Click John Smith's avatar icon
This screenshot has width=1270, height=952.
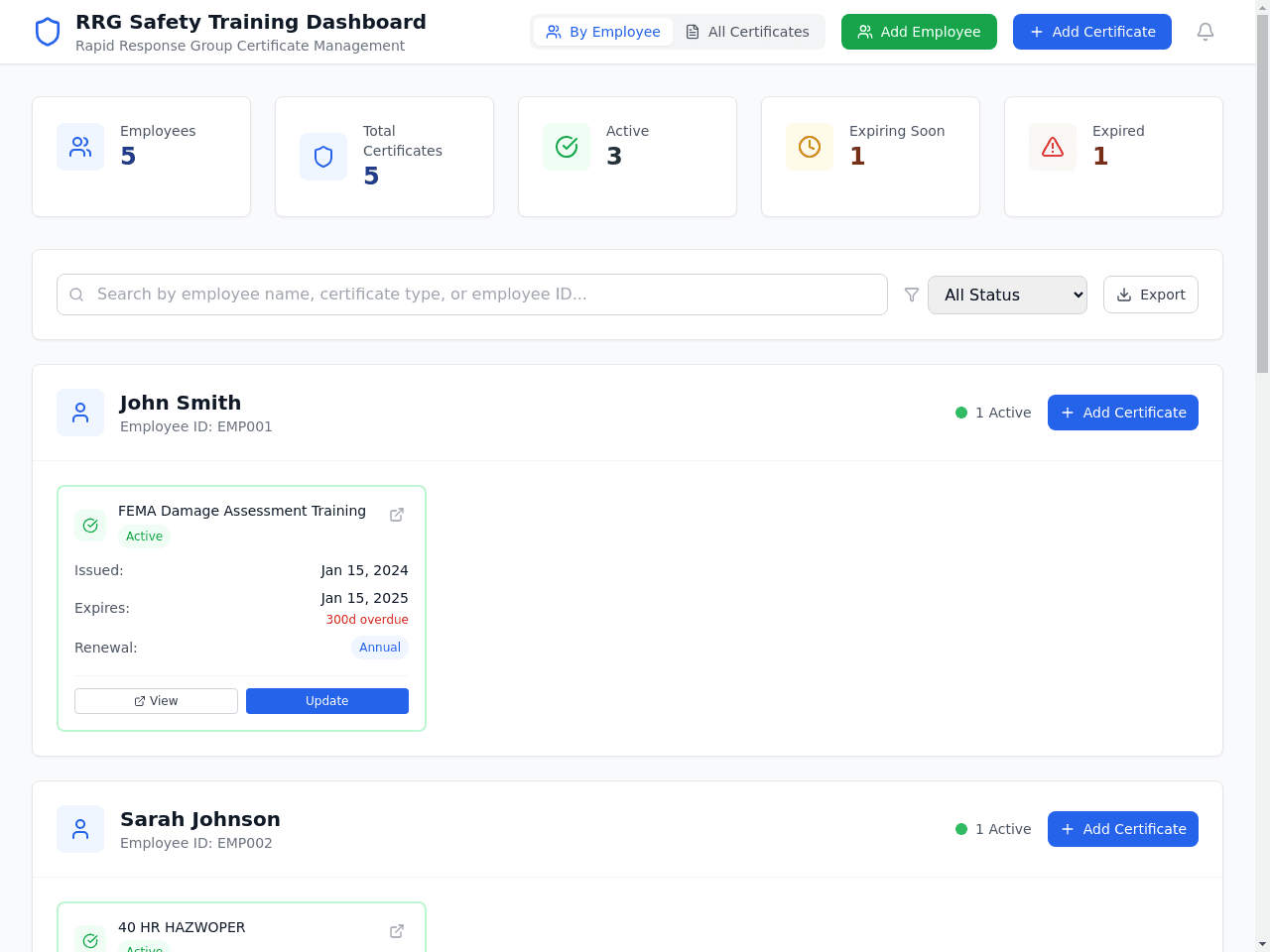pos(80,413)
